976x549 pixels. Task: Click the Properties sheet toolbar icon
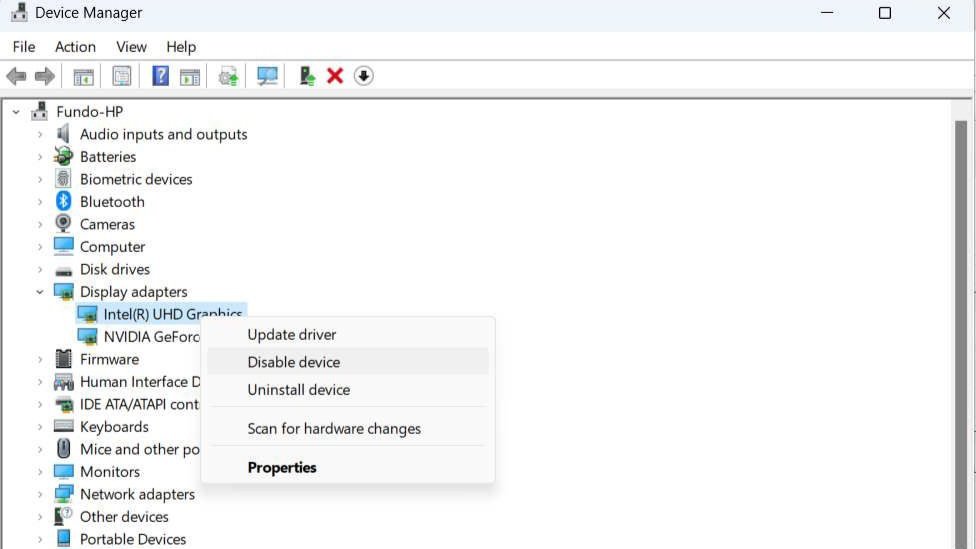(x=122, y=76)
